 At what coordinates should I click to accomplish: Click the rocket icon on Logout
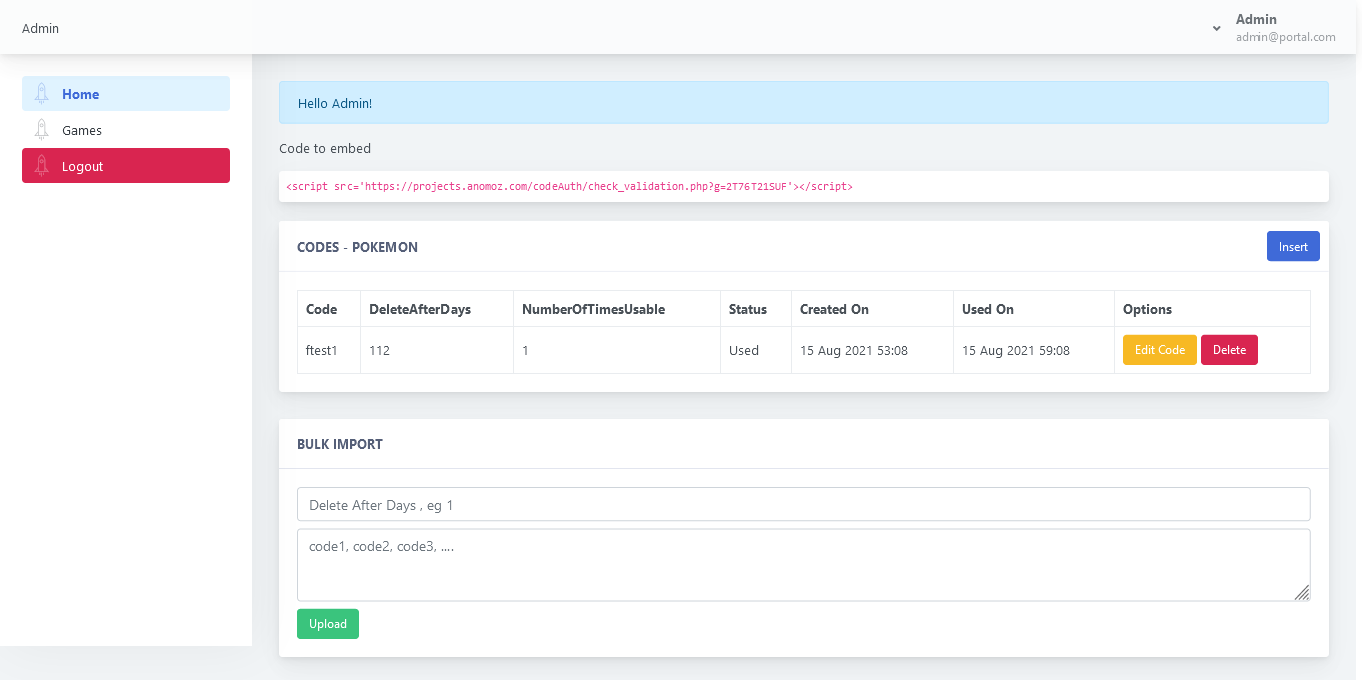(41, 166)
